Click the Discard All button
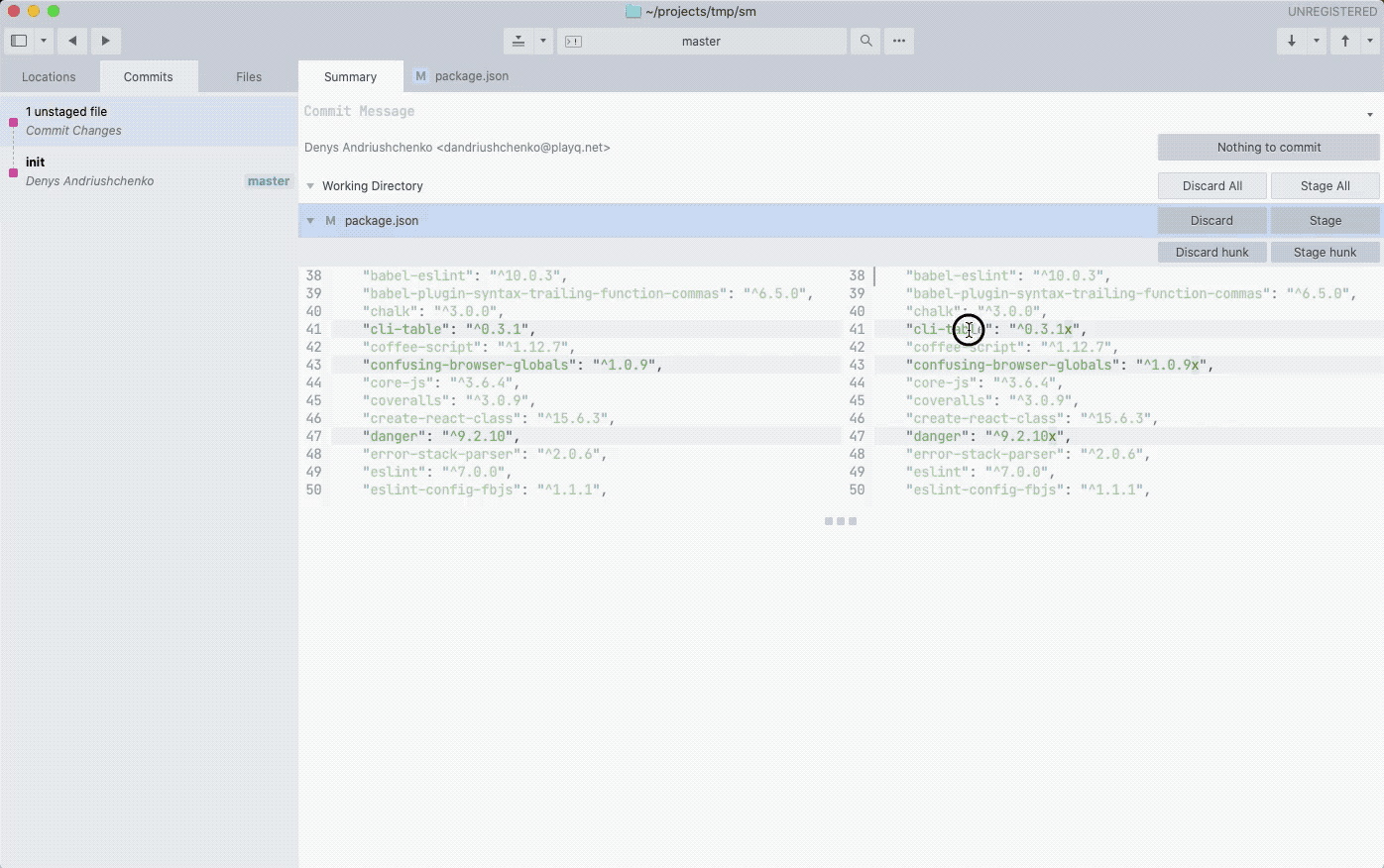This screenshot has height=868, width=1384. coord(1211,185)
